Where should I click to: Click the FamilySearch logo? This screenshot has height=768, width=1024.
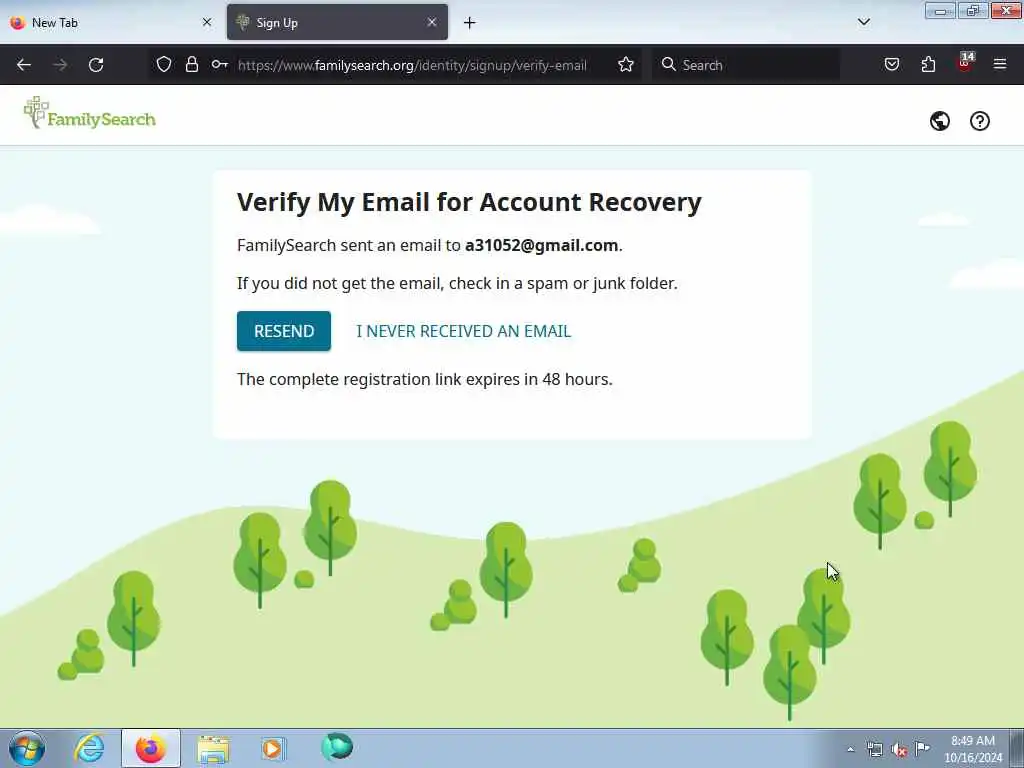coord(89,114)
